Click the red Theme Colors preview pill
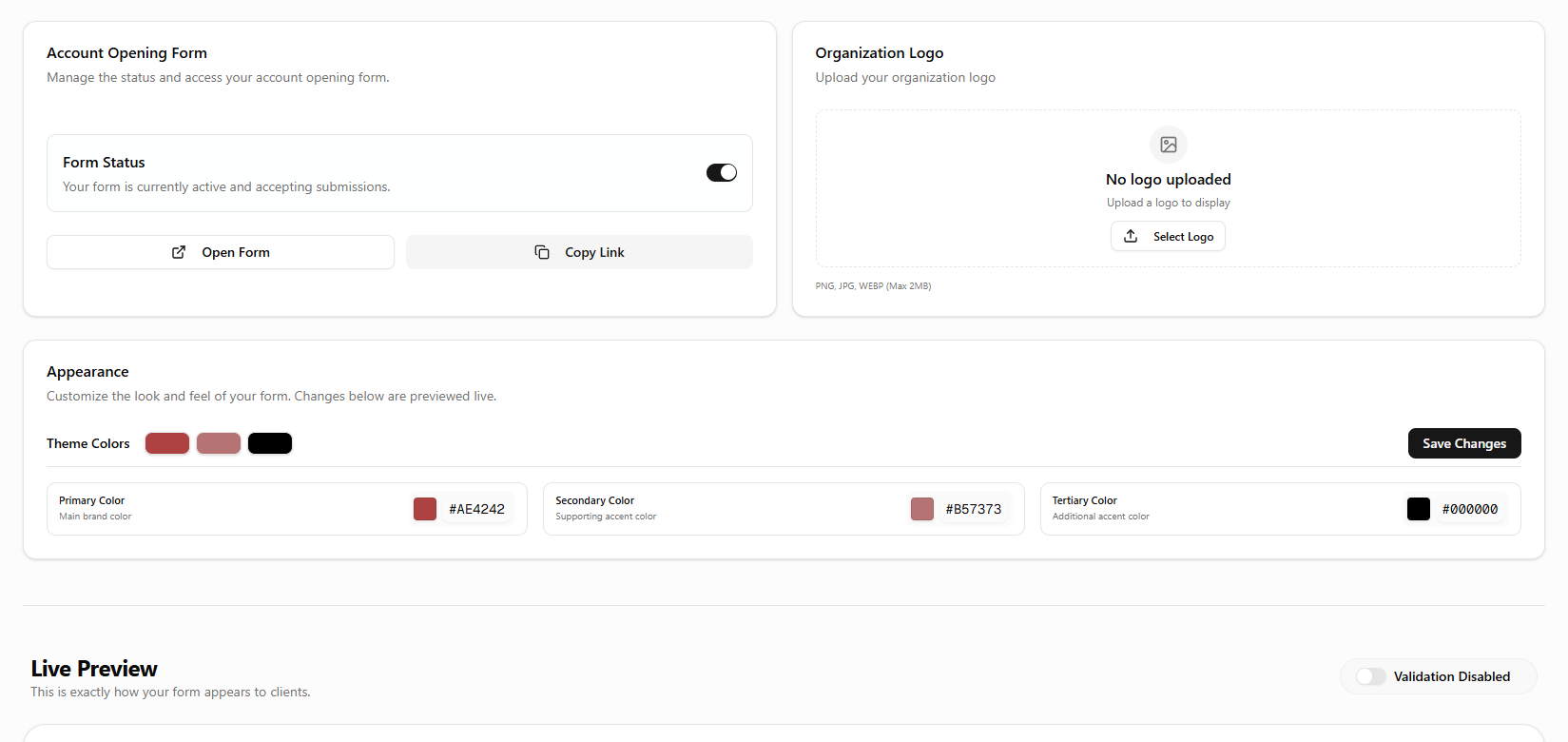The width and height of the screenshot is (1568, 742). [x=167, y=443]
